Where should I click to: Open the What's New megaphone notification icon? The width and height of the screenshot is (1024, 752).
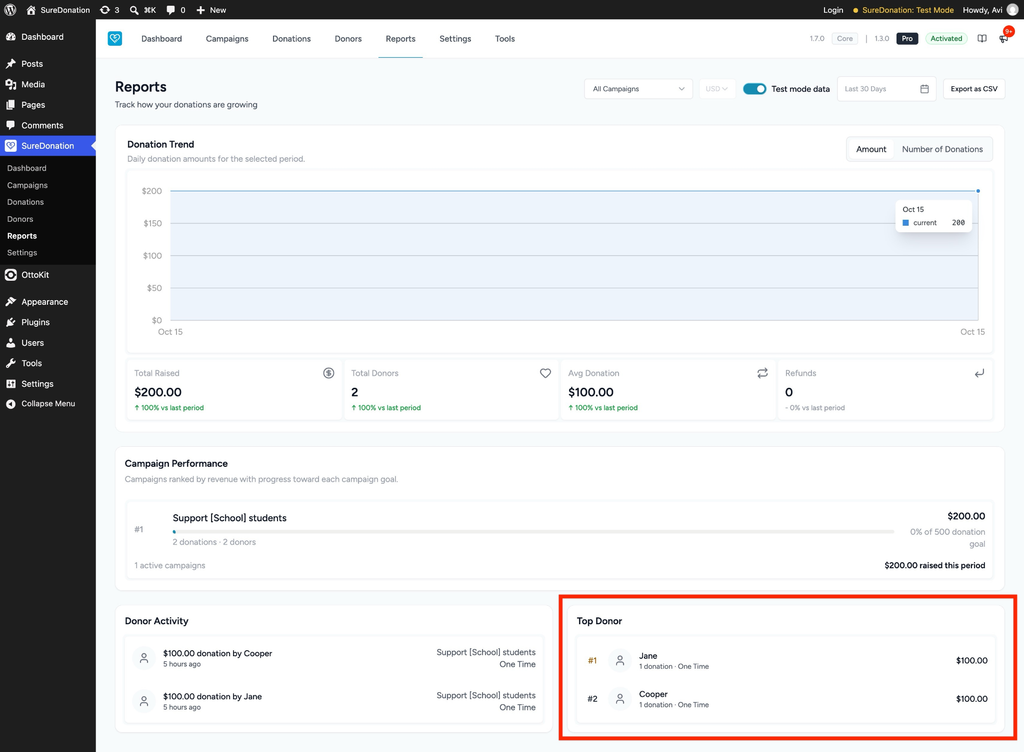point(1004,38)
